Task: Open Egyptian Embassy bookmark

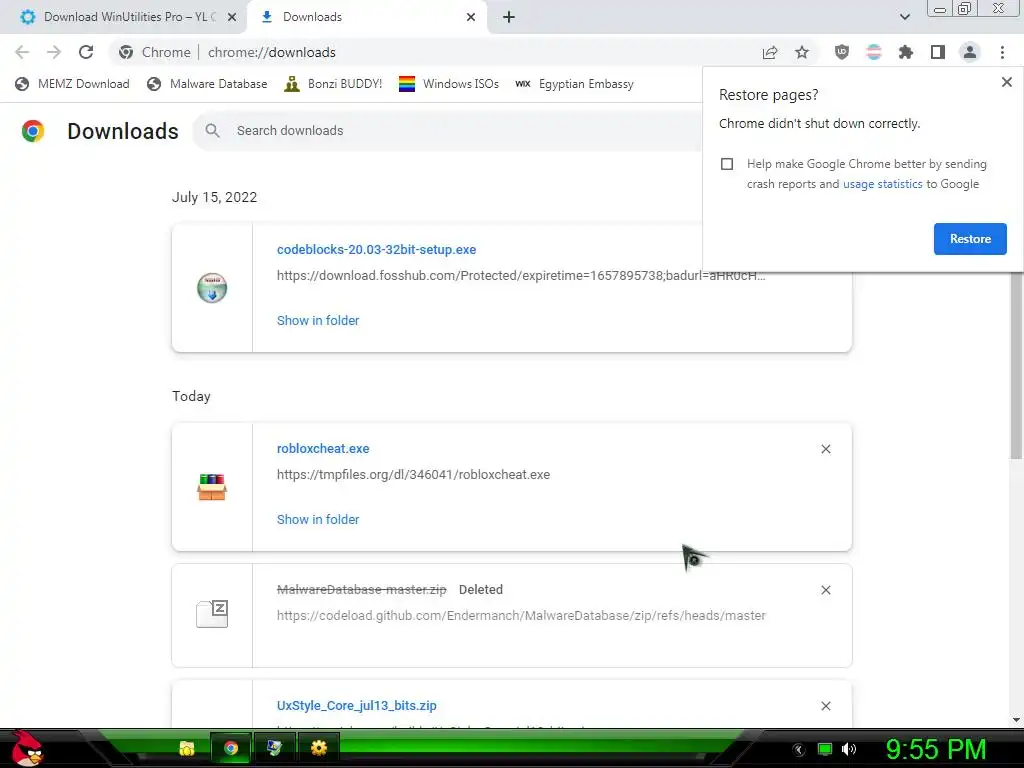Action: point(575,84)
